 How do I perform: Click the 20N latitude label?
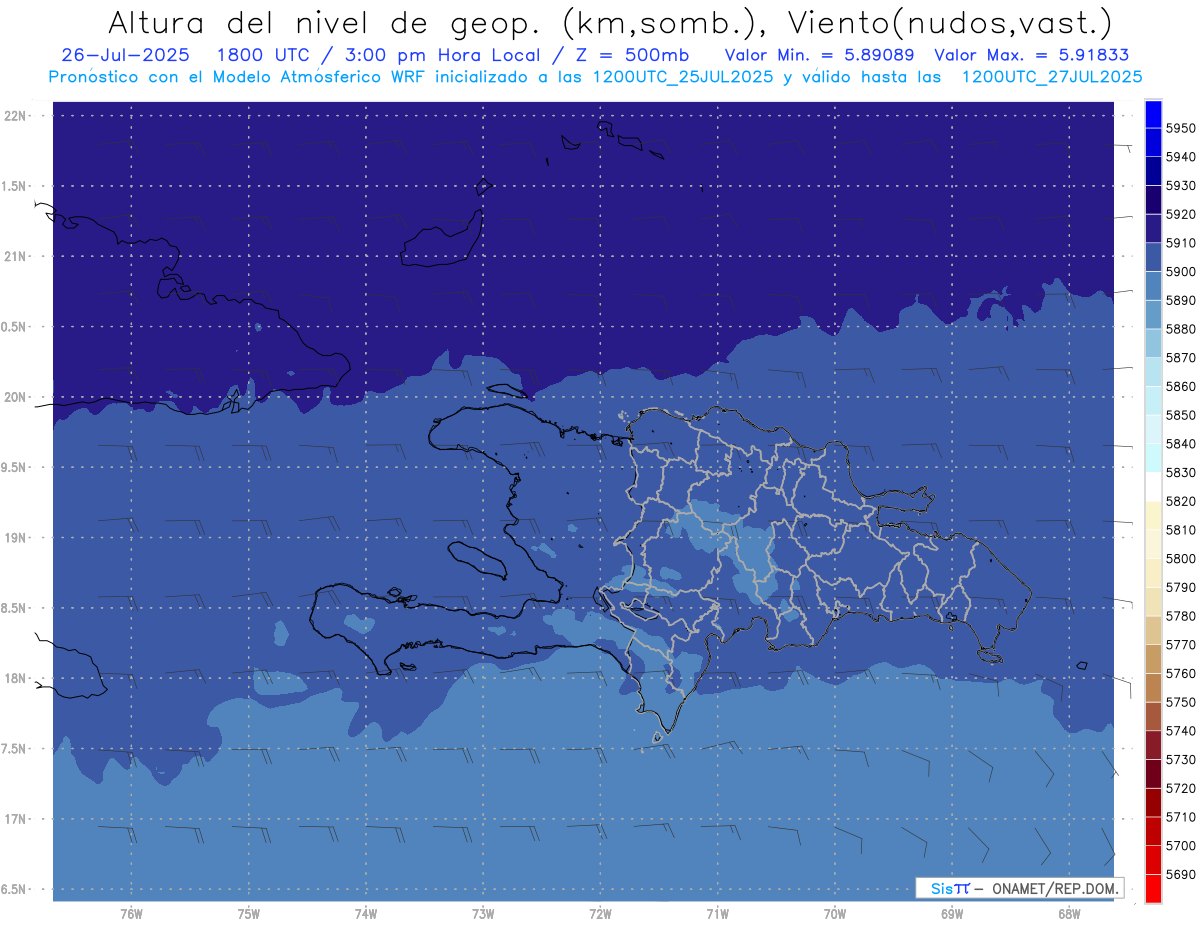tap(15, 397)
